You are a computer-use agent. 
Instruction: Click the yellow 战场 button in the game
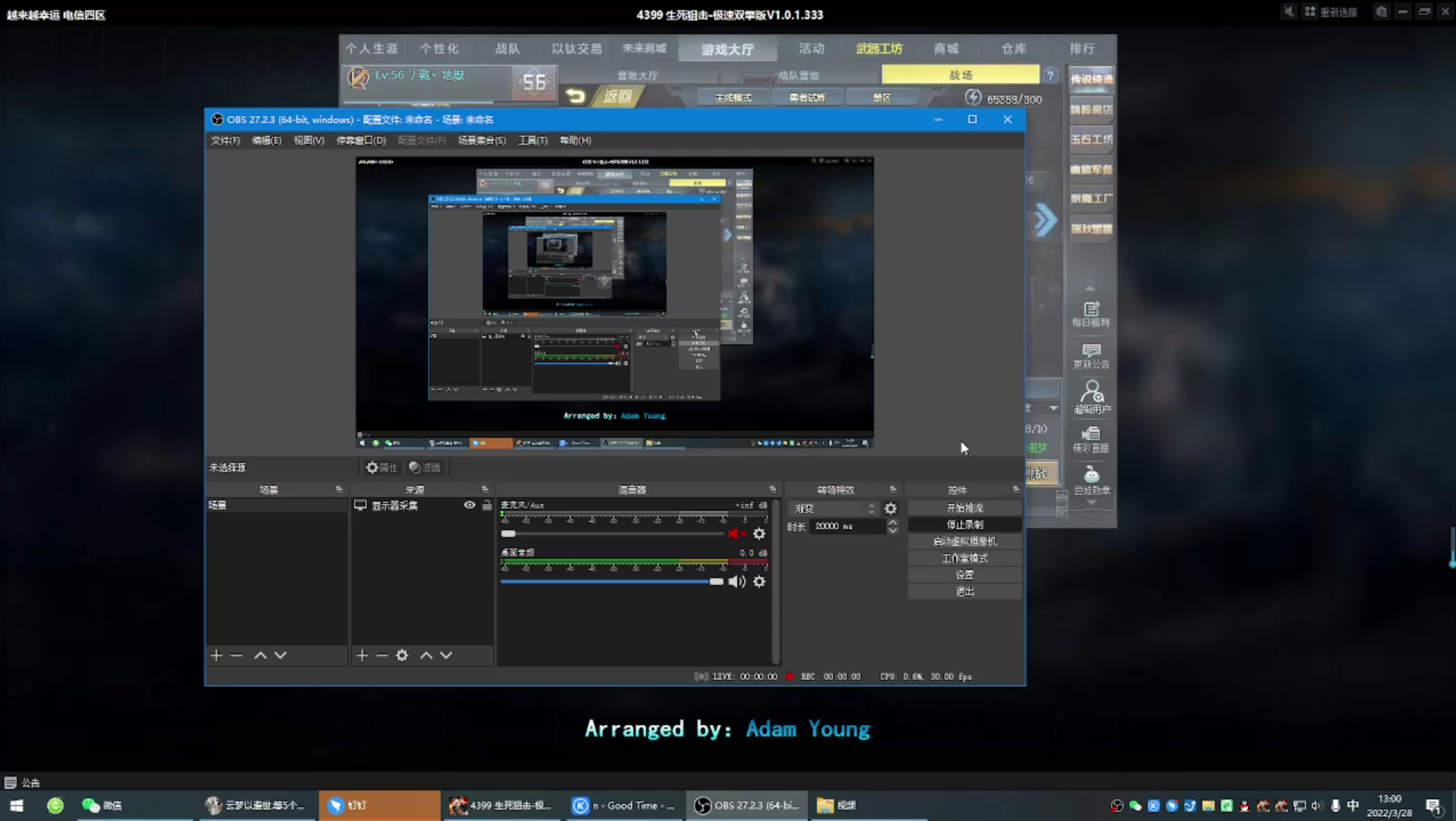click(961, 74)
